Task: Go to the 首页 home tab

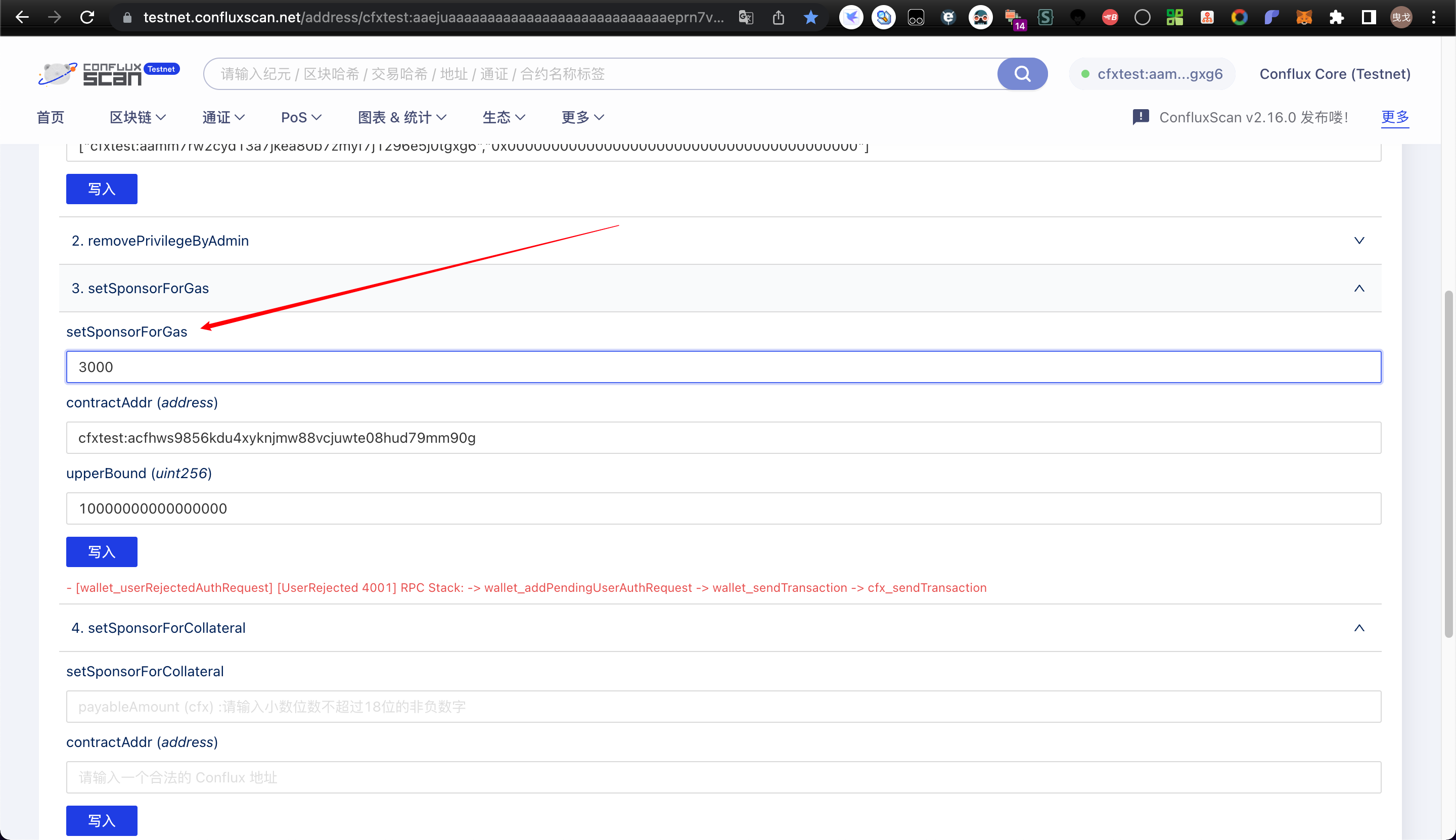Action: coord(50,117)
